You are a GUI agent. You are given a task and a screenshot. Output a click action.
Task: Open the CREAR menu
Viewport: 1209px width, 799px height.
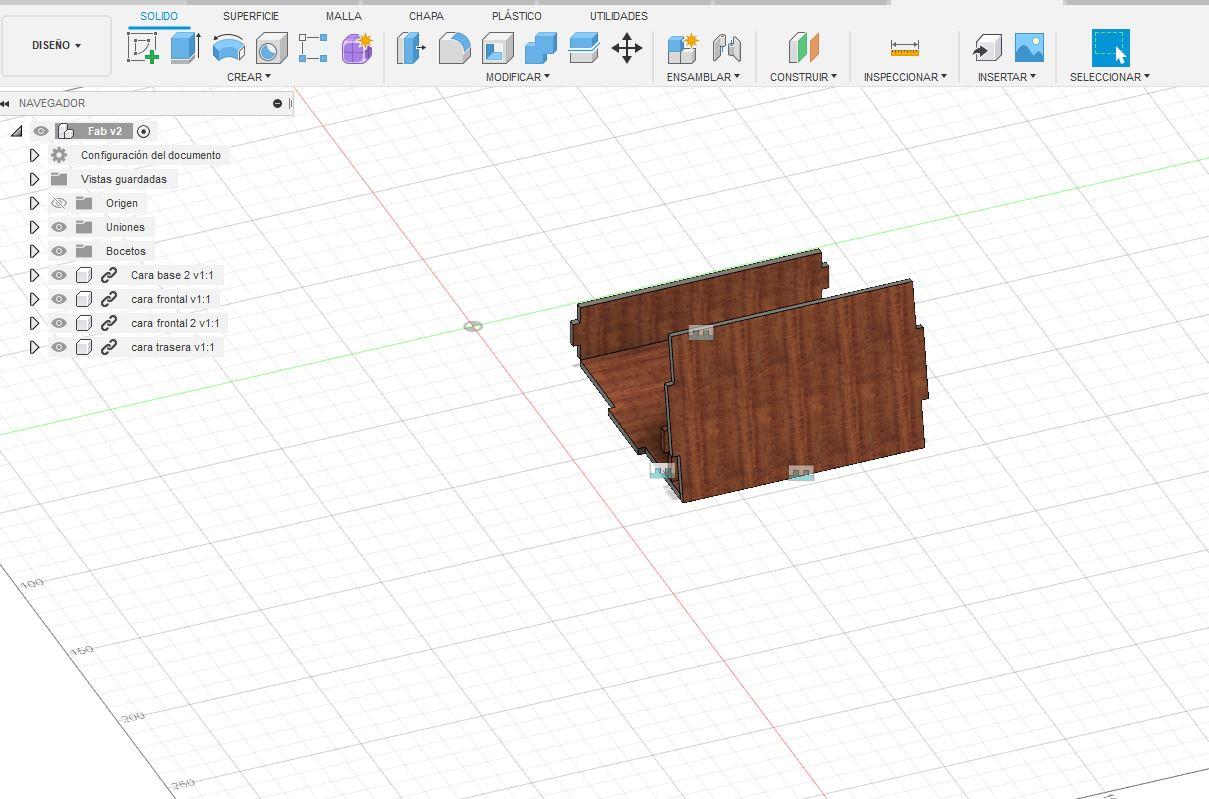click(249, 77)
